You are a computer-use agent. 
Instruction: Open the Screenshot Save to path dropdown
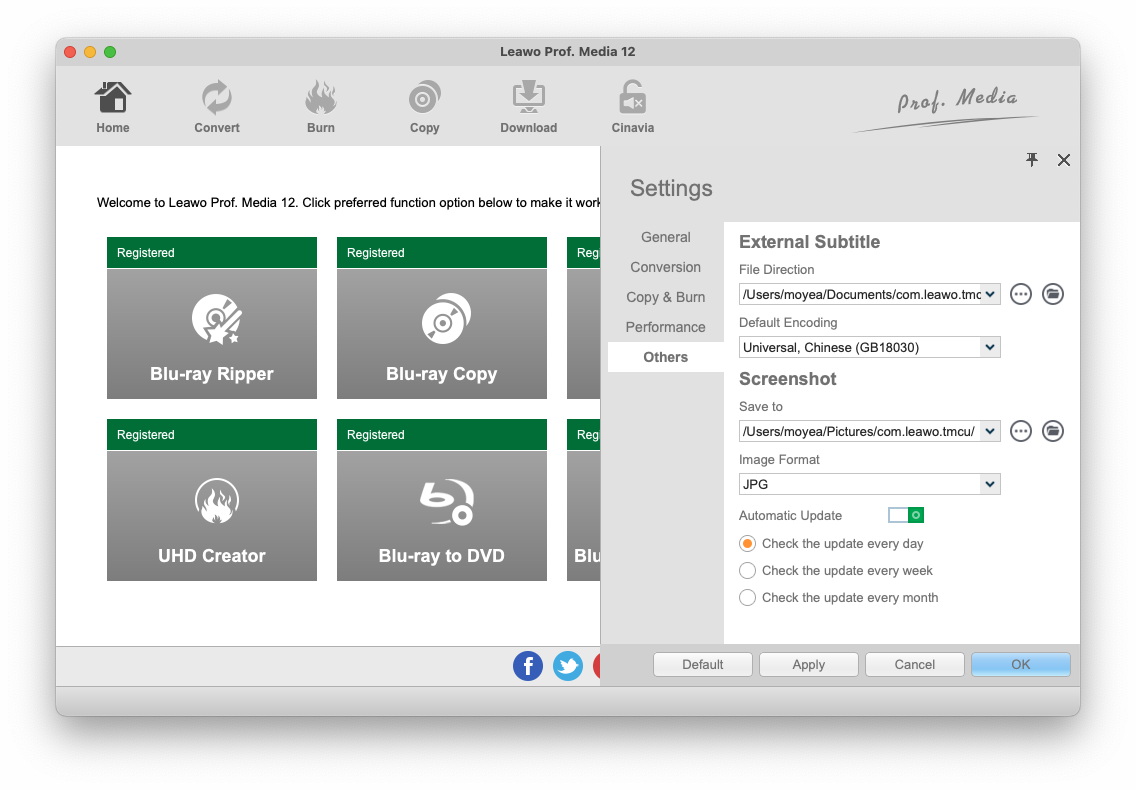pos(989,431)
